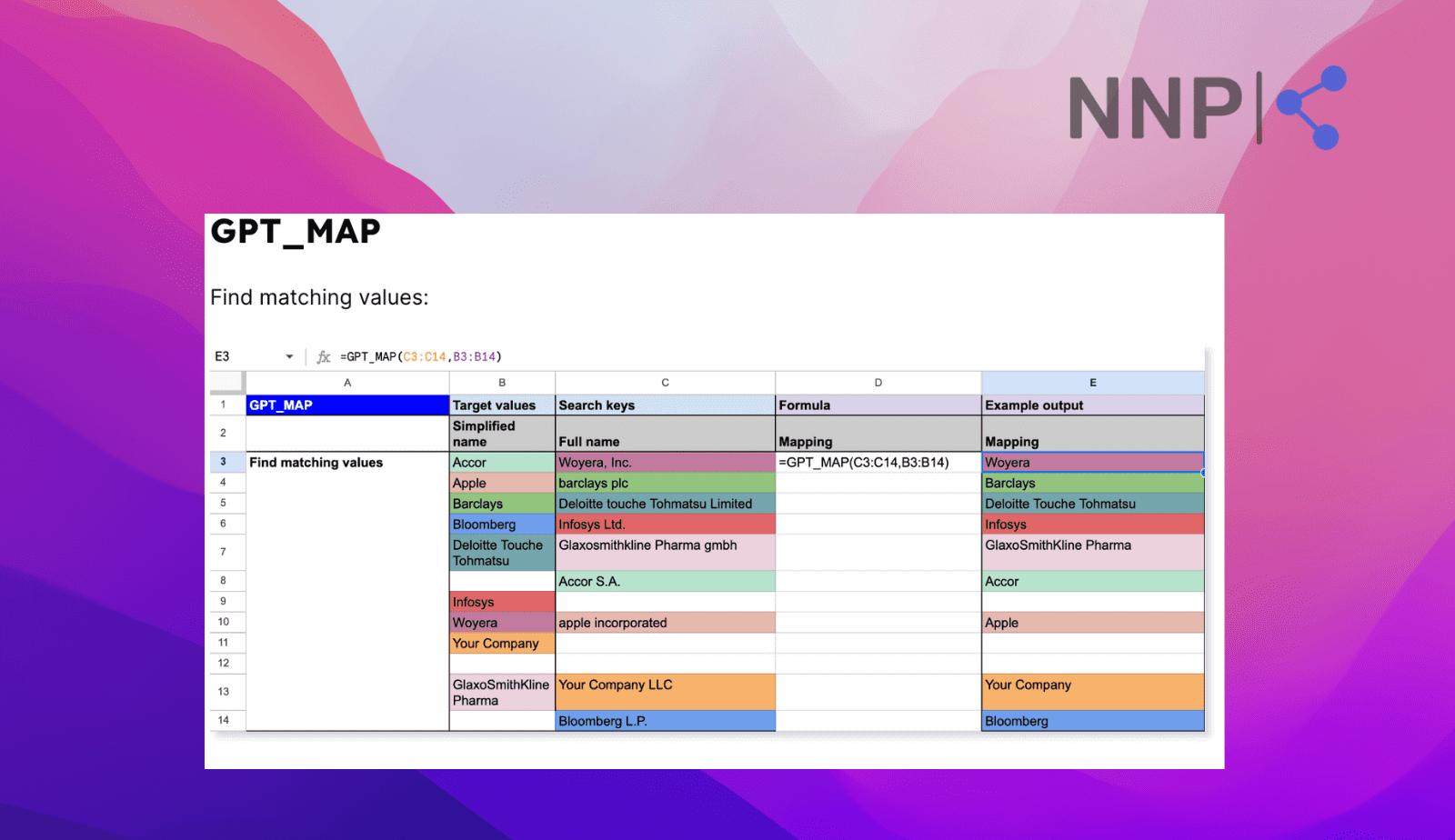Click the 'Search keys' header cell

pyautogui.click(x=665, y=405)
